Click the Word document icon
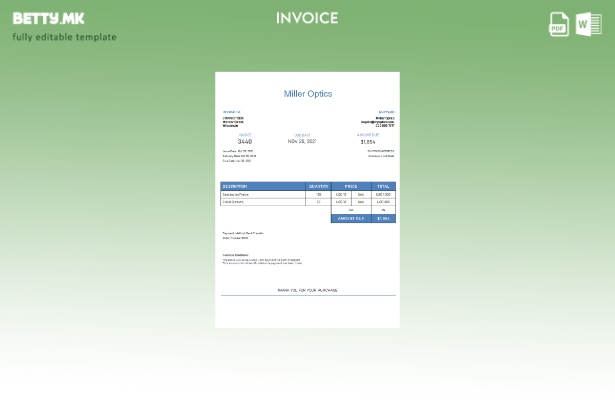Viewport: 615px width, 400px height. (x=588, y=25)
